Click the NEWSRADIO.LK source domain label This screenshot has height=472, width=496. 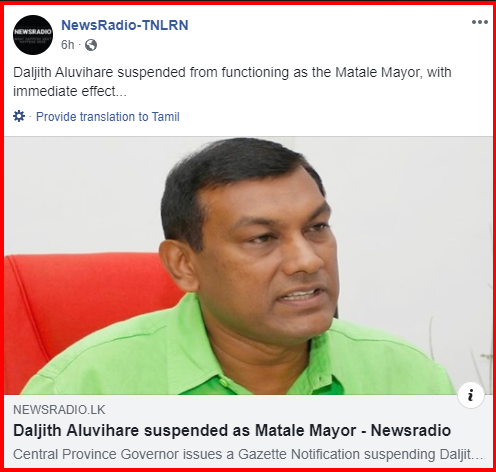pos(59,410)
